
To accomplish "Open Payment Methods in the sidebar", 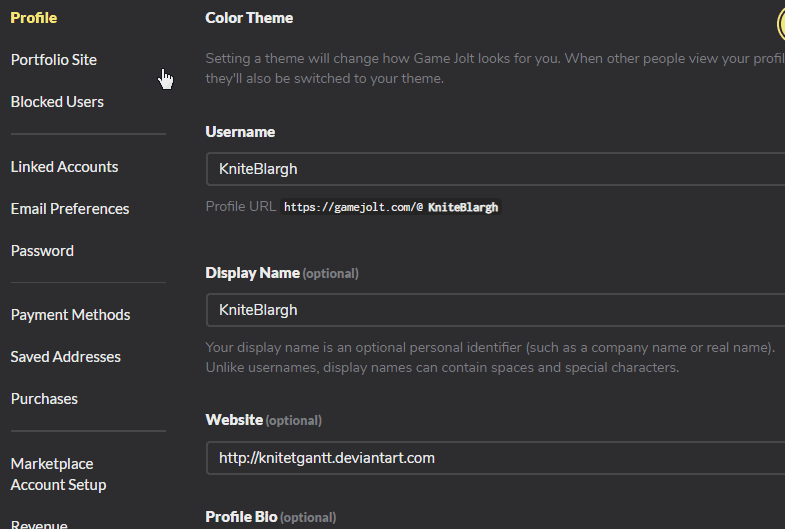I will pos(70,315).
